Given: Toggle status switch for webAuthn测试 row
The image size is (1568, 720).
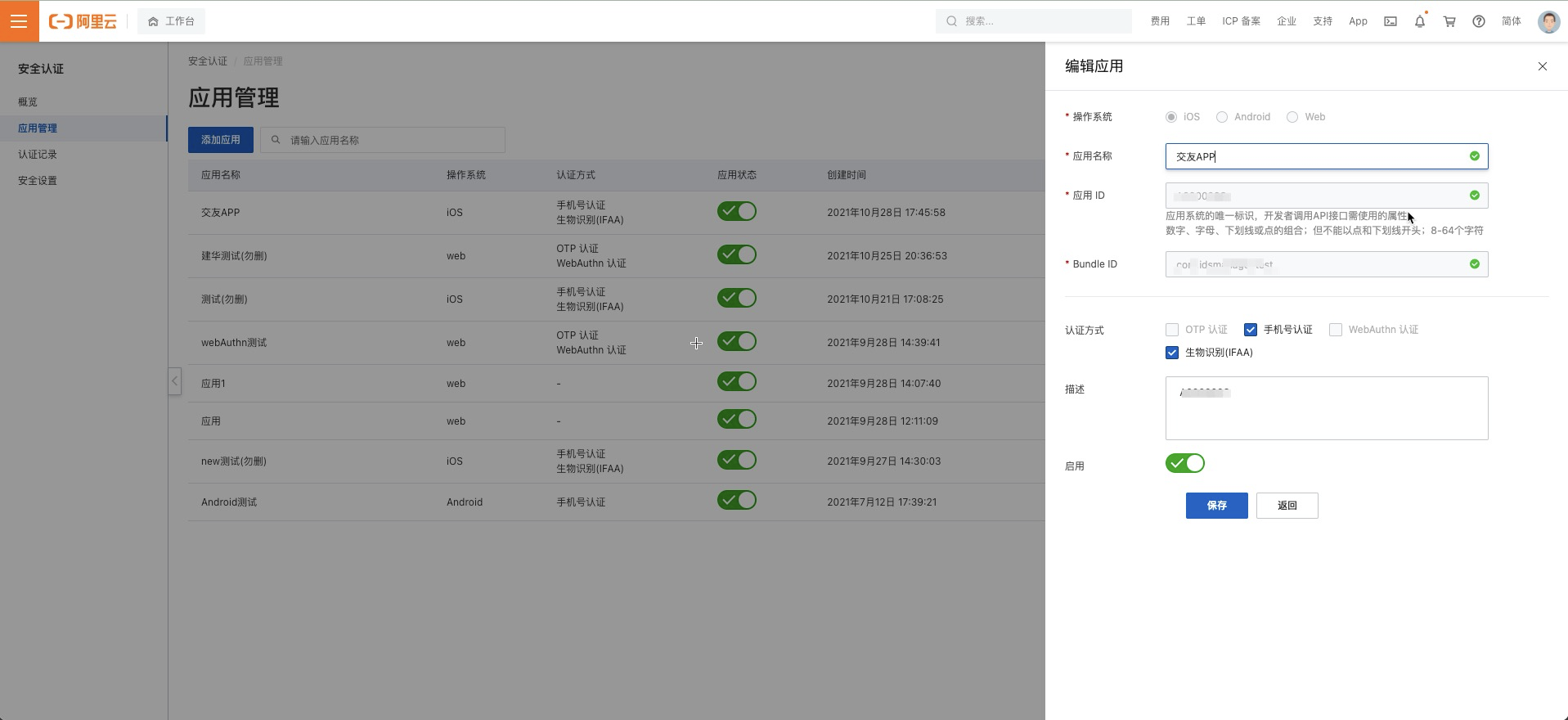Looking at the screenshot, I should click(737, 341).
